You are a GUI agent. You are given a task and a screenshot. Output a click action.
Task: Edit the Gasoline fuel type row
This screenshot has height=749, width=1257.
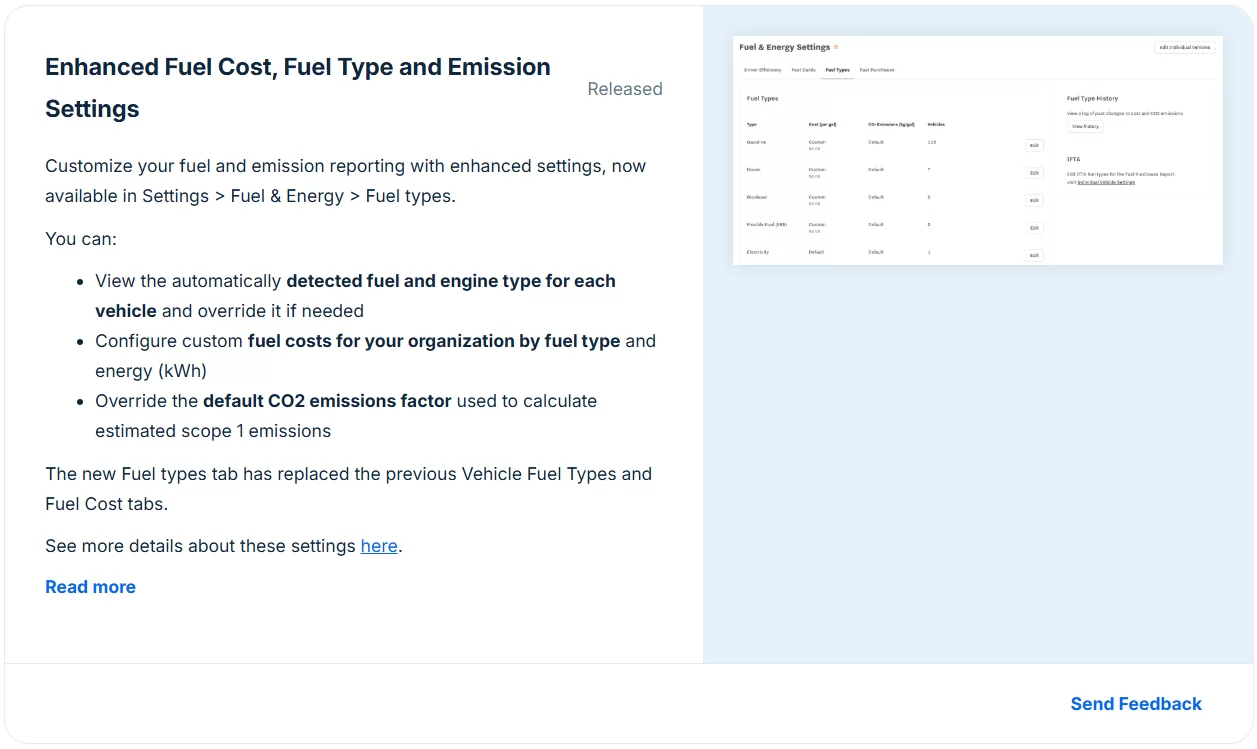[x=1034, y=145]
